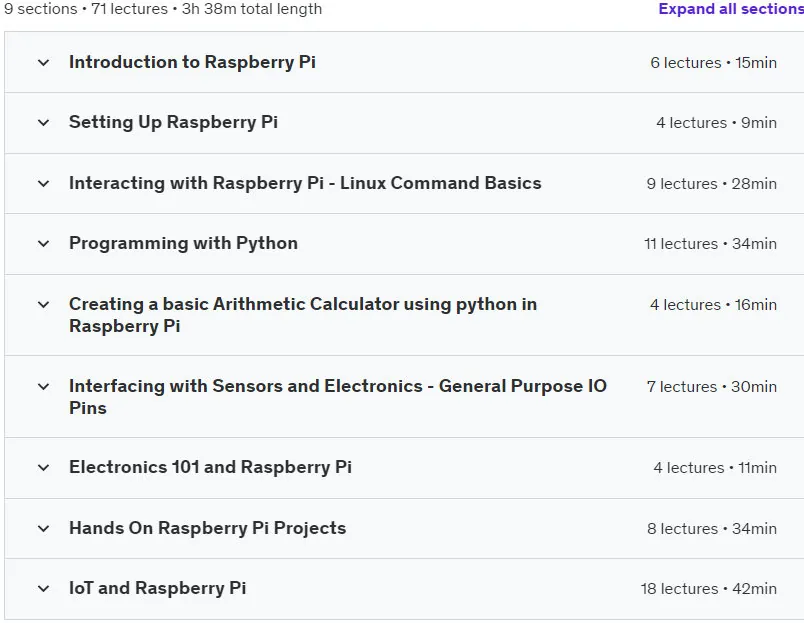Click the 8 lectures • 34min label
The image size is (804, 623).
pos(712,529)
